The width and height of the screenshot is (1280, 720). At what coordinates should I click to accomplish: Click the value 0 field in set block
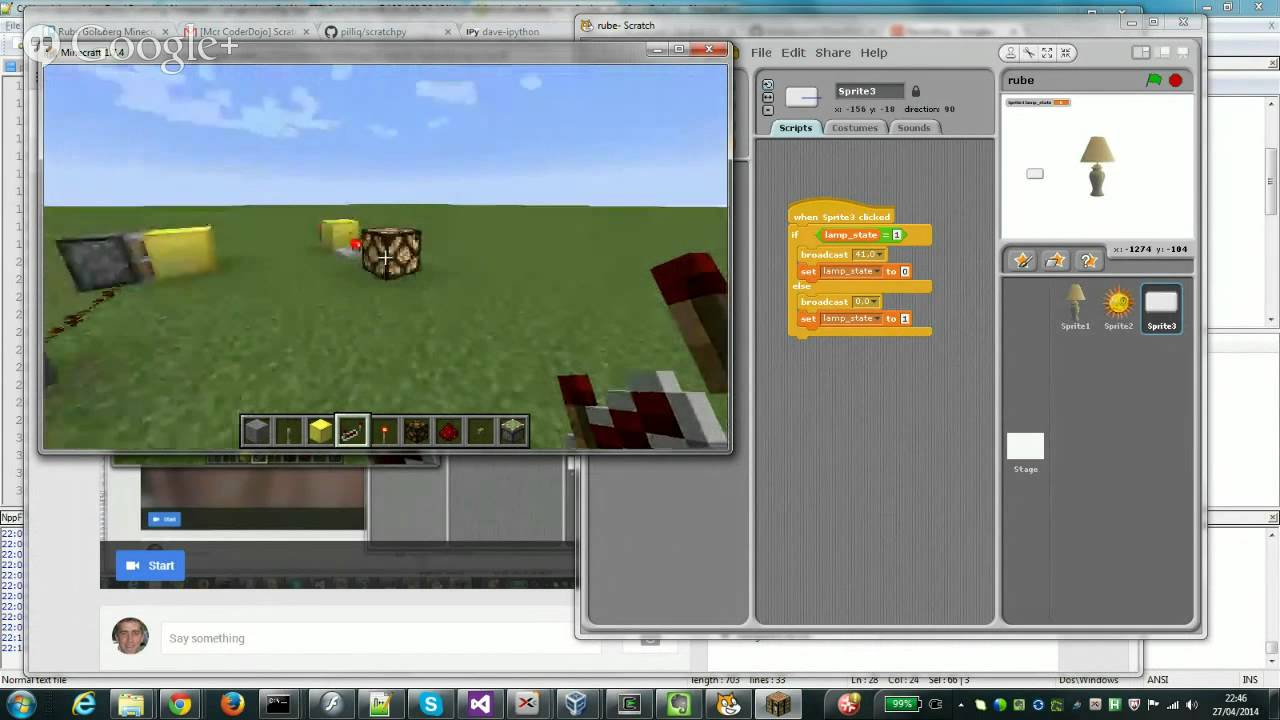tap(905, 271)
